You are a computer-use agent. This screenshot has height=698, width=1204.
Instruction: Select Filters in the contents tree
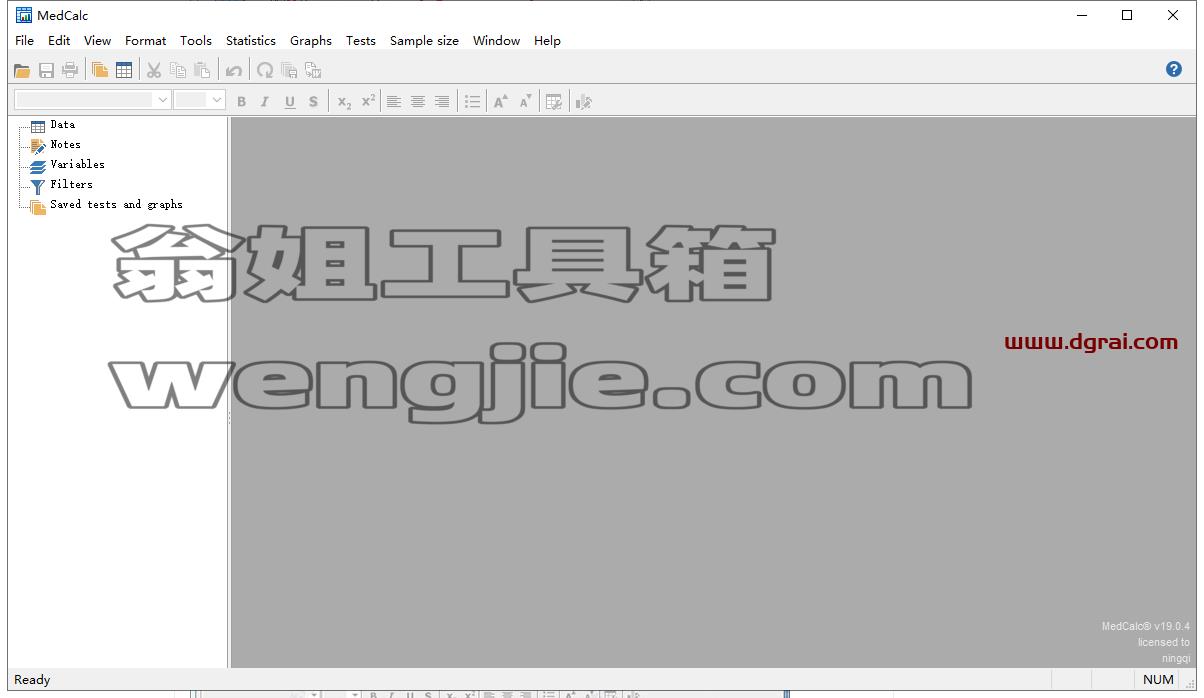point(72,185)
